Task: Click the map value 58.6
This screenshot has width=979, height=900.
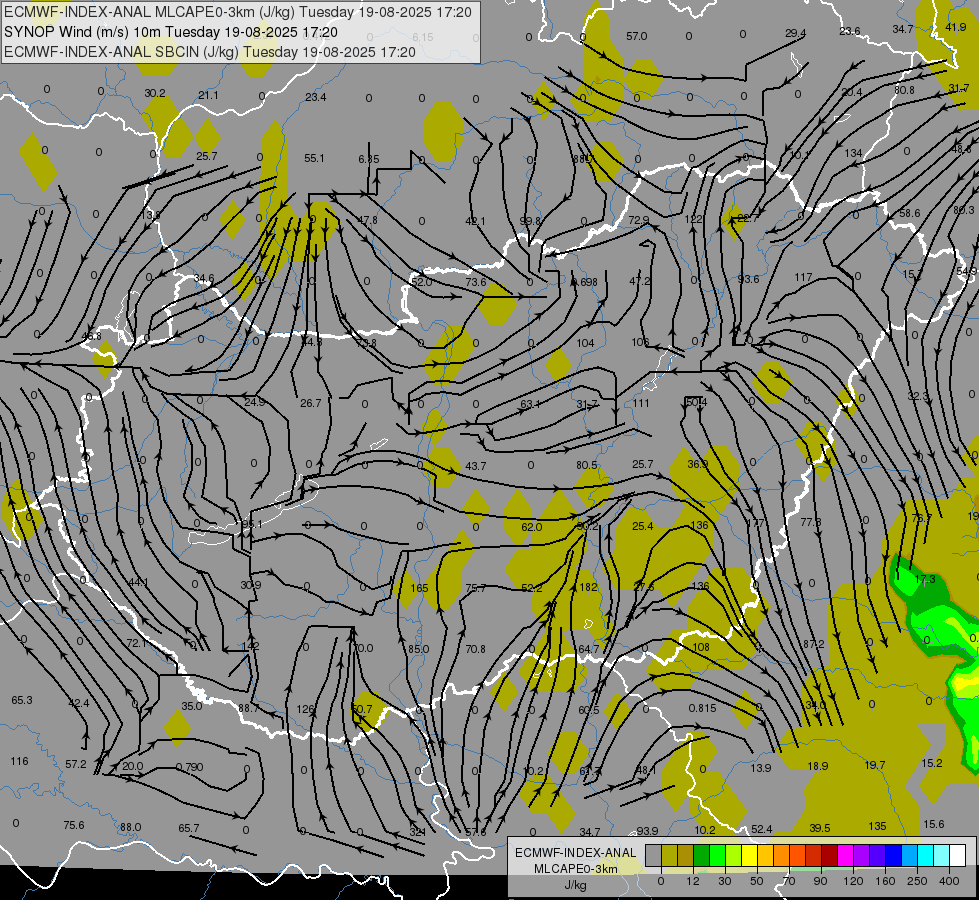Action: pos(910,213)
